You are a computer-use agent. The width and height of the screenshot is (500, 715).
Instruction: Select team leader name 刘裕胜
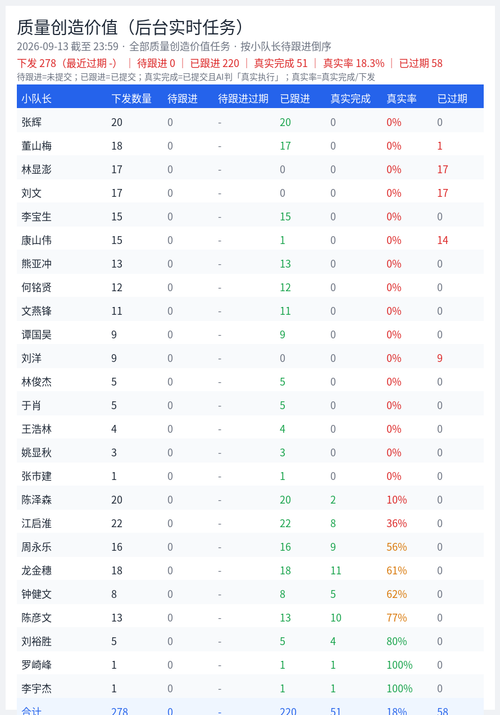coord(36,642)
